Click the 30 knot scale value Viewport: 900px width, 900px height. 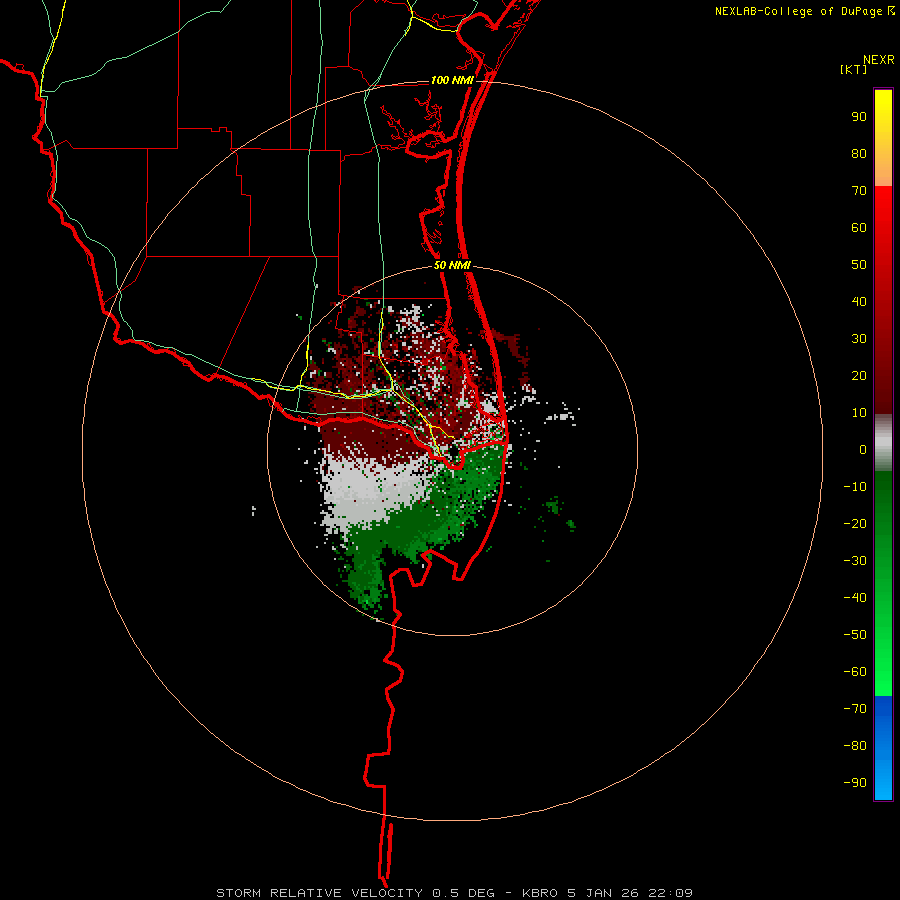(859, 339)
